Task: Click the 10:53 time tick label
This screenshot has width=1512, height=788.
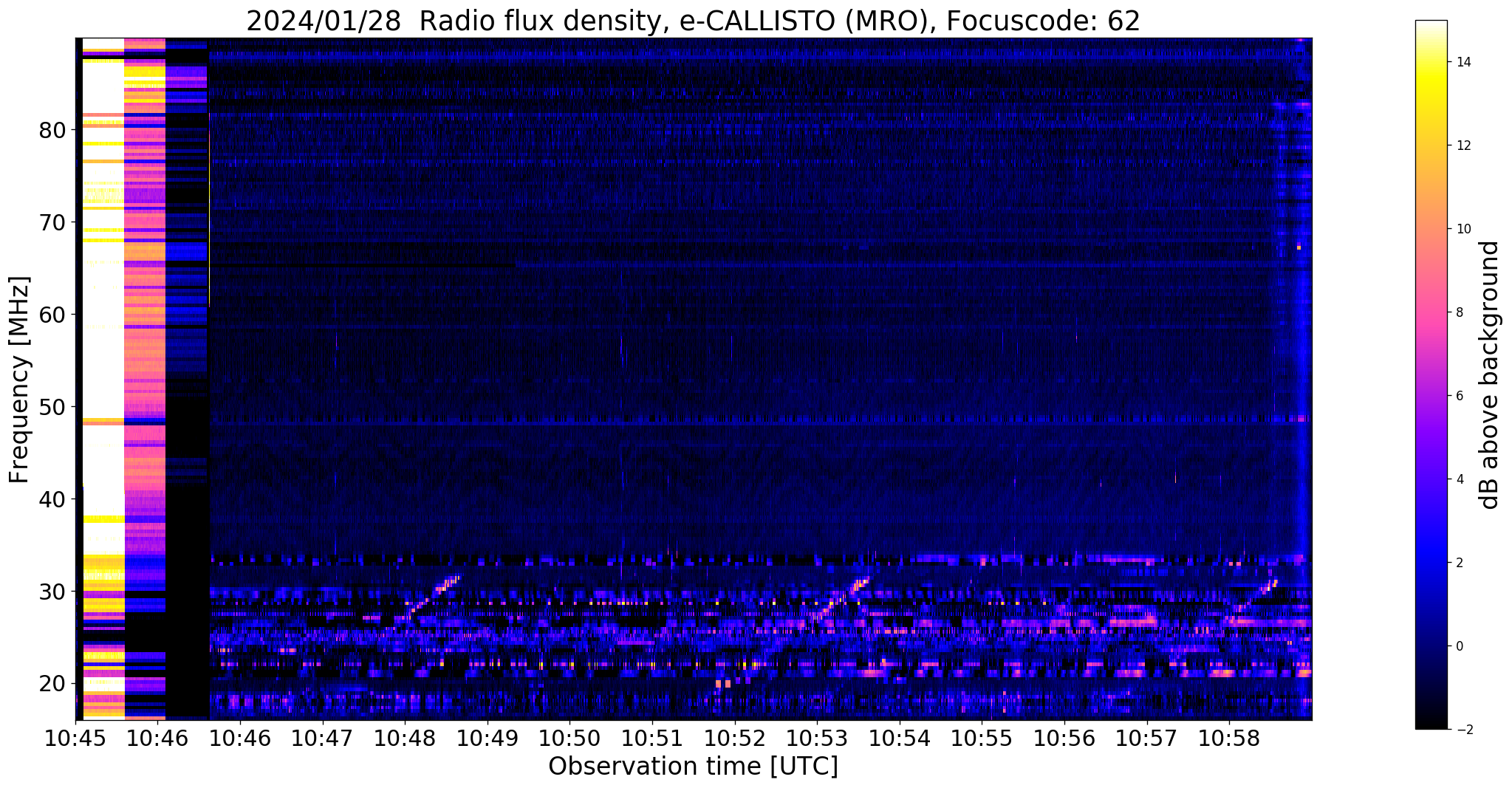Action: pyautogui.click(x=817, y=739)
